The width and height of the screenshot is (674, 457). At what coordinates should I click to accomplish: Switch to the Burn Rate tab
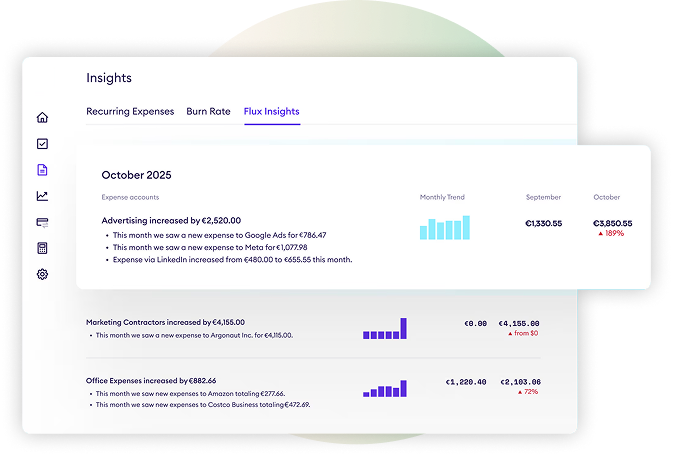pyautogui.click(x=208, y=111)
